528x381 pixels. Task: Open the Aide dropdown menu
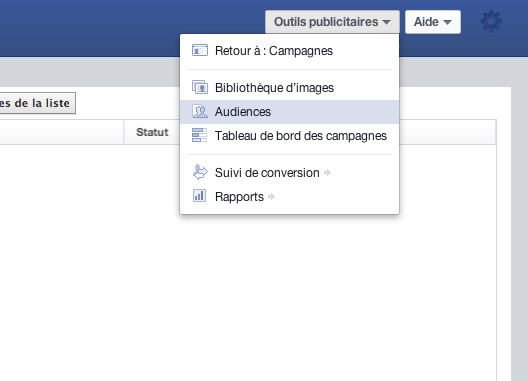[433, 22]
